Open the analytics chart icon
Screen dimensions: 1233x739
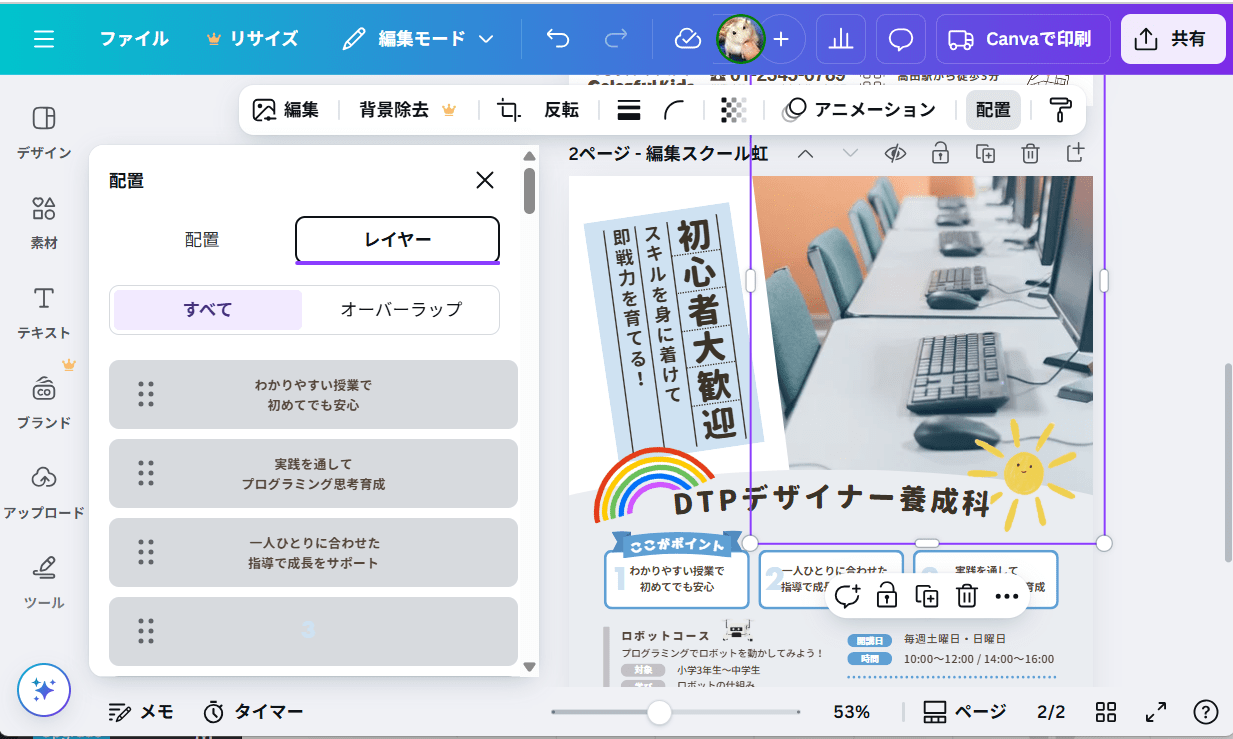841,39
